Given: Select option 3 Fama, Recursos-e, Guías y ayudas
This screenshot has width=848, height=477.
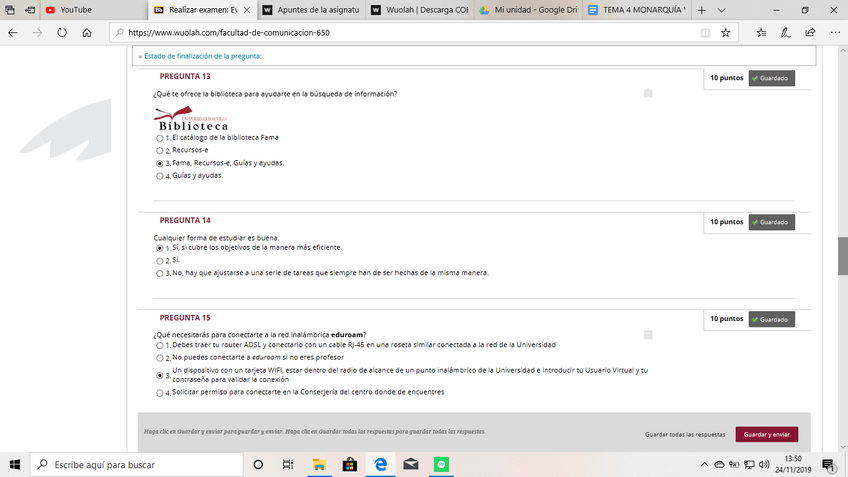Looking at the screenshot, I should tap(160, 163).
